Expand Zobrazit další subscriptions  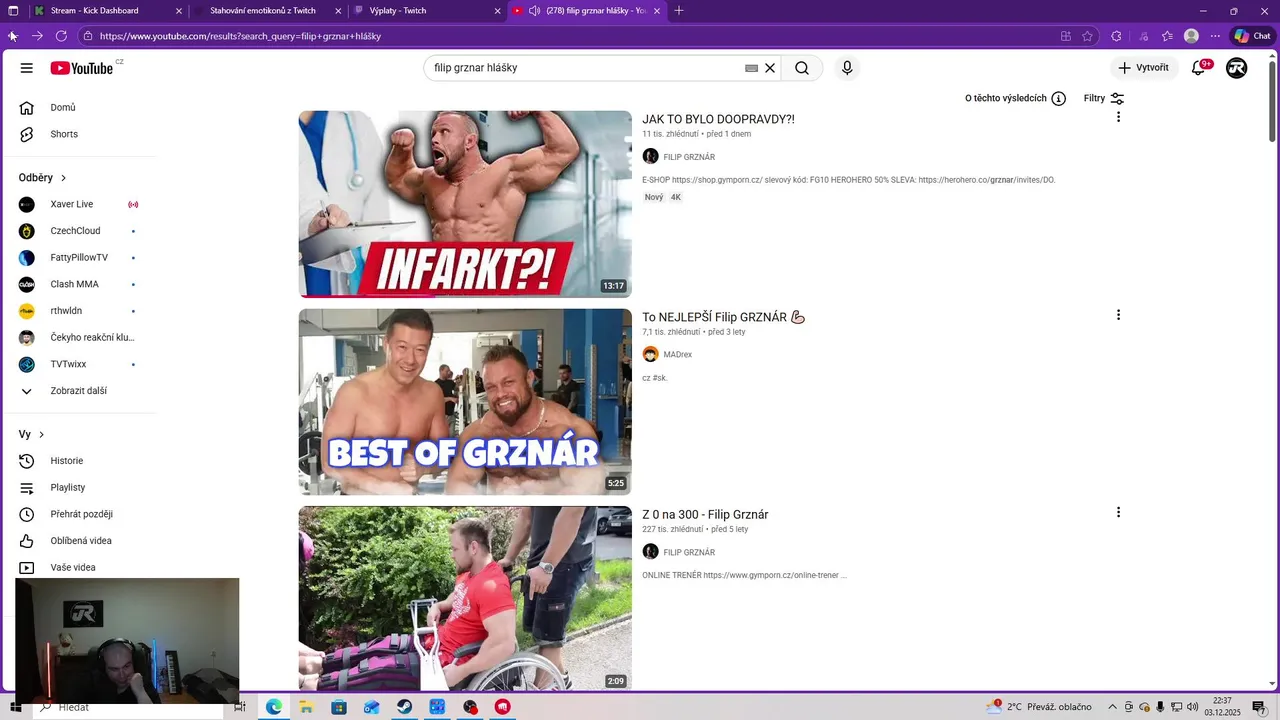[x=80, y=391]
